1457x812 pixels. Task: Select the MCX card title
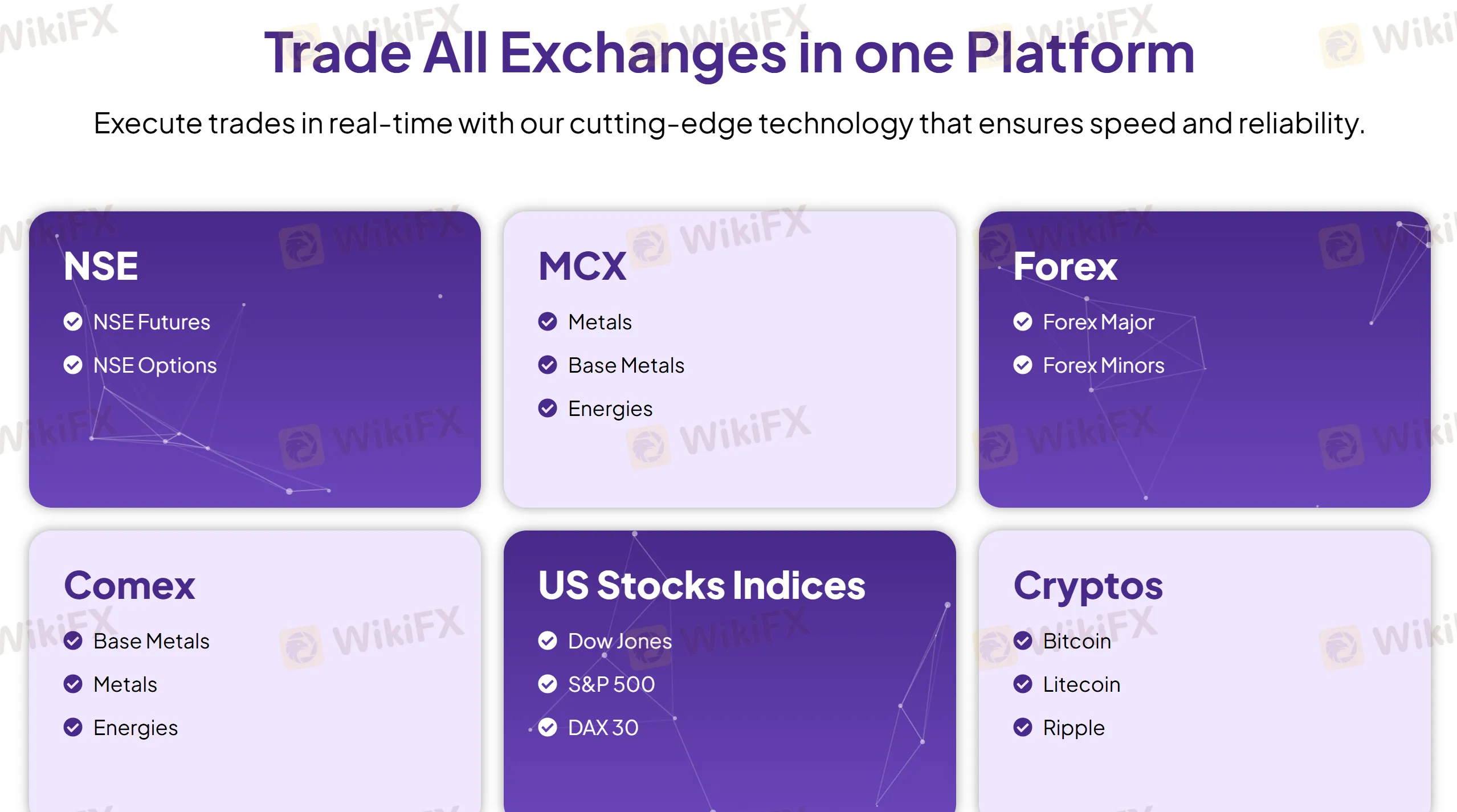point(582,267)
